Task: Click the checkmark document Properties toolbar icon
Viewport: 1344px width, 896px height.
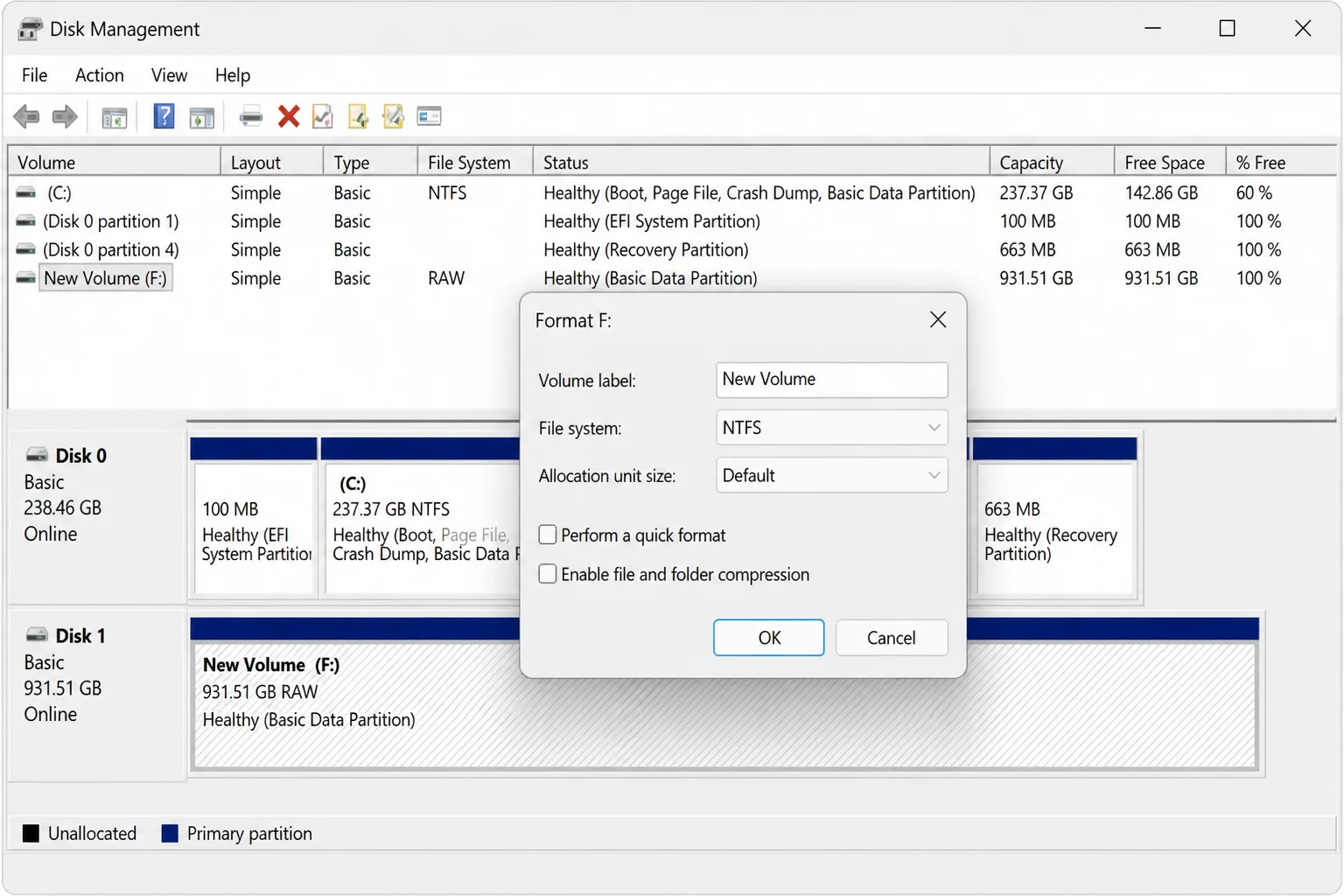Action: (323, 116)
